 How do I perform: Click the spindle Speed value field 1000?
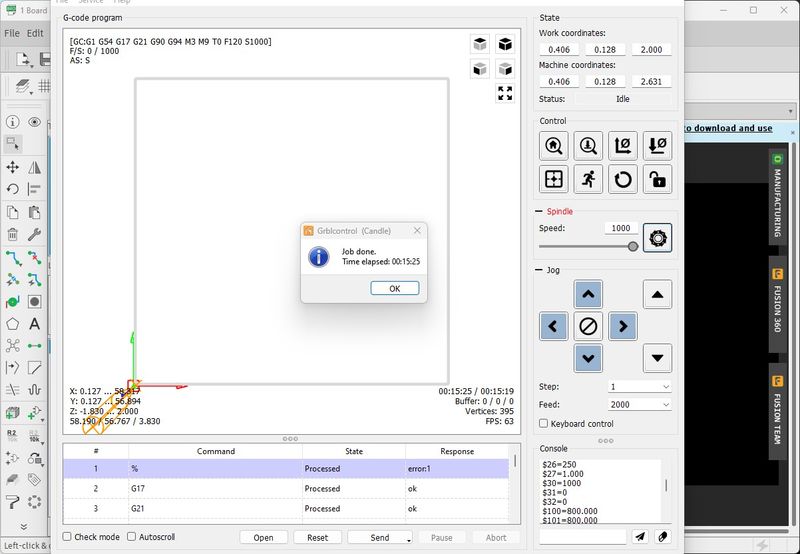[621, 228]
